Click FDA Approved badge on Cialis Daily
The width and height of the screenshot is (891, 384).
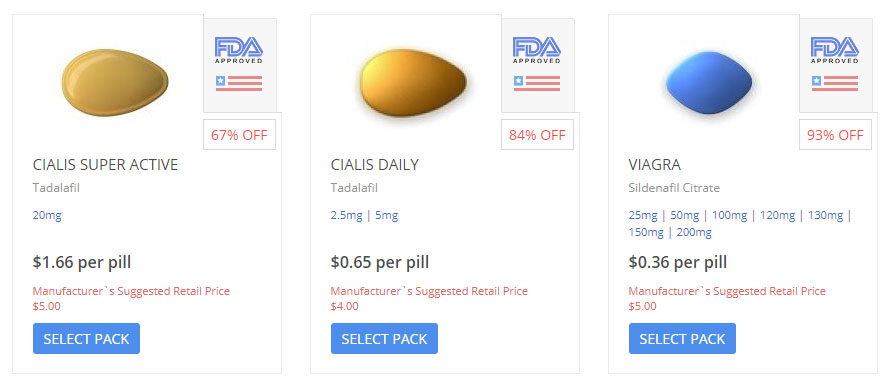pyautogui.click(x=536, y=50)
